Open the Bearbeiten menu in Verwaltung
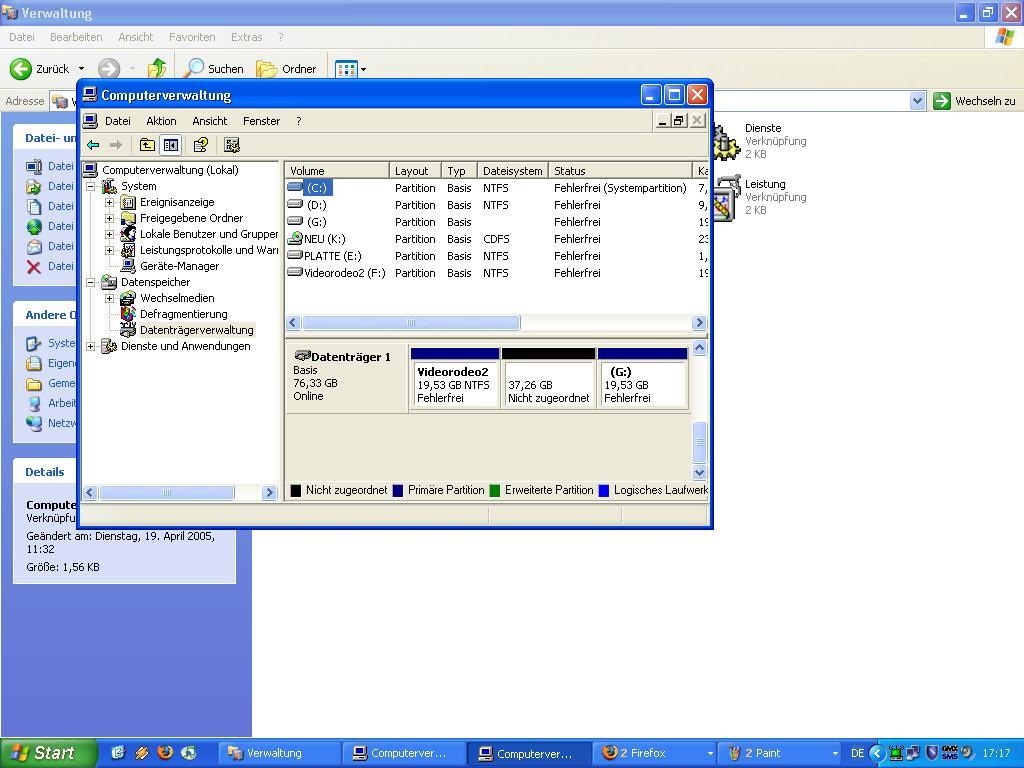 tap(76, 37)
